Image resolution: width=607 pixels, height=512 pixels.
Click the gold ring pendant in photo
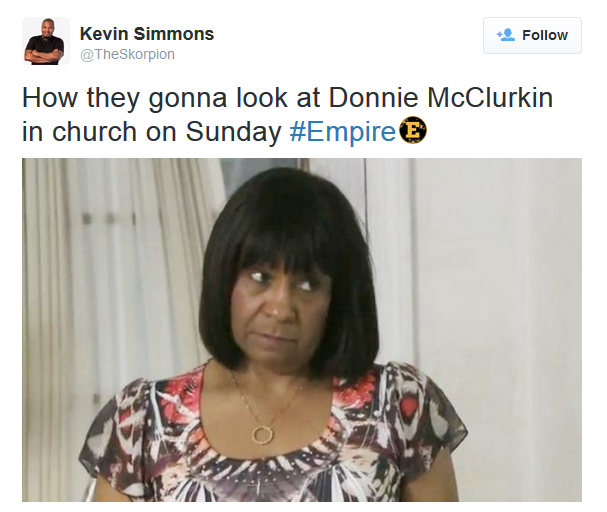(x=263, y=435)
